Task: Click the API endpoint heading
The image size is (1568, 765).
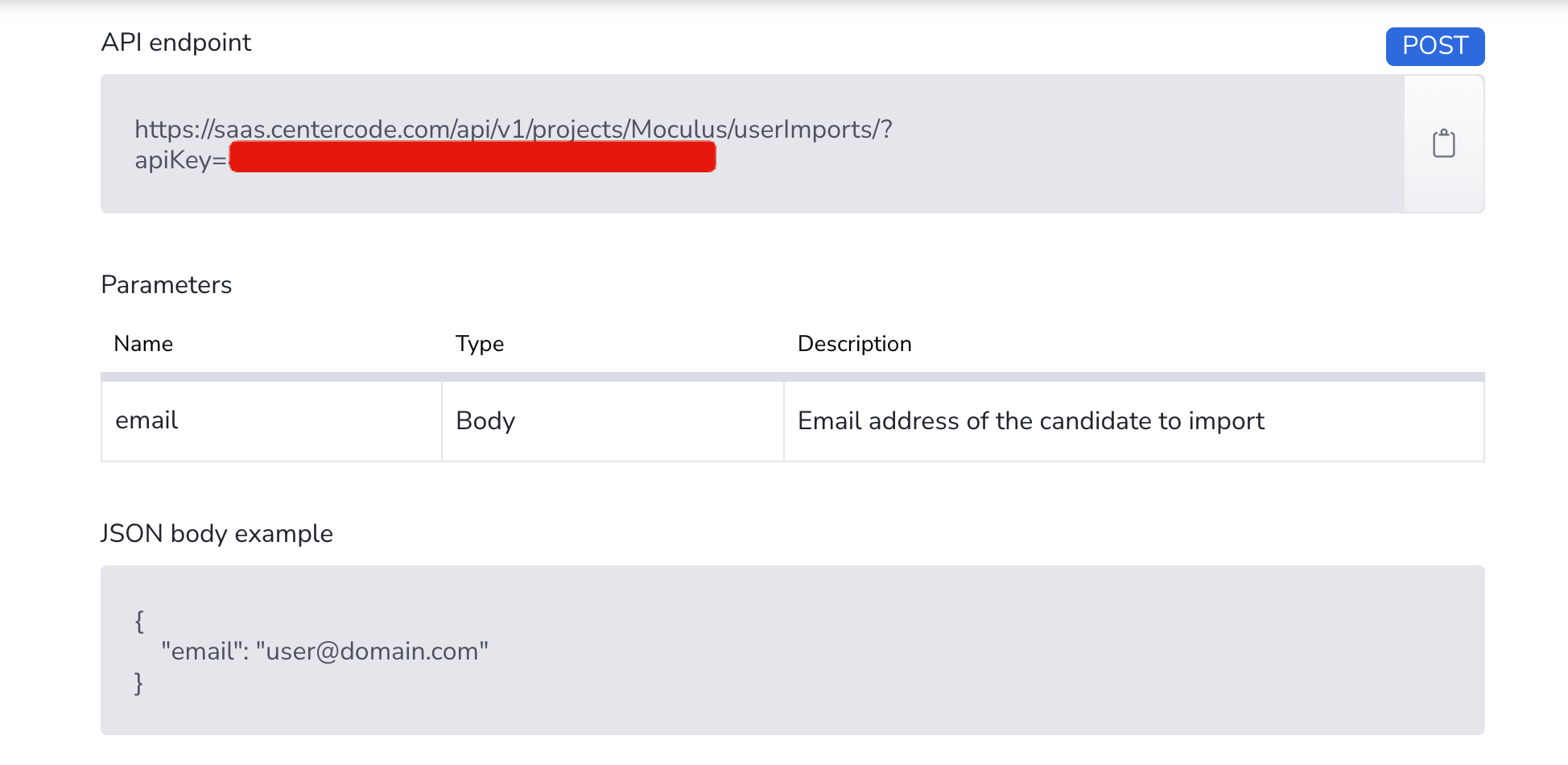Action: 176,42
